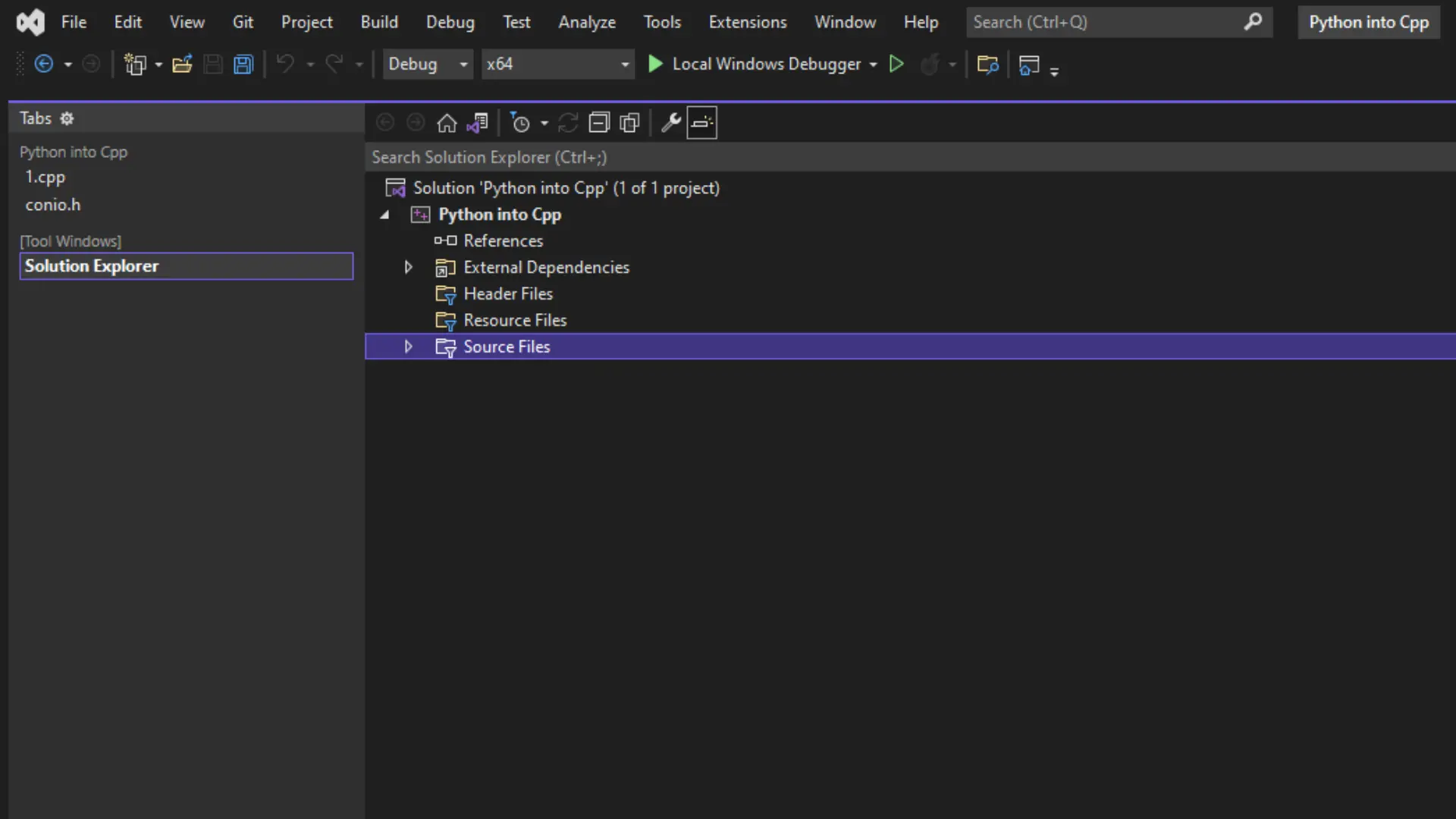The height and width of the screenshot is (819, 1456).
Task: Start without debugging using hollow play icon
Action: point(896,64)
